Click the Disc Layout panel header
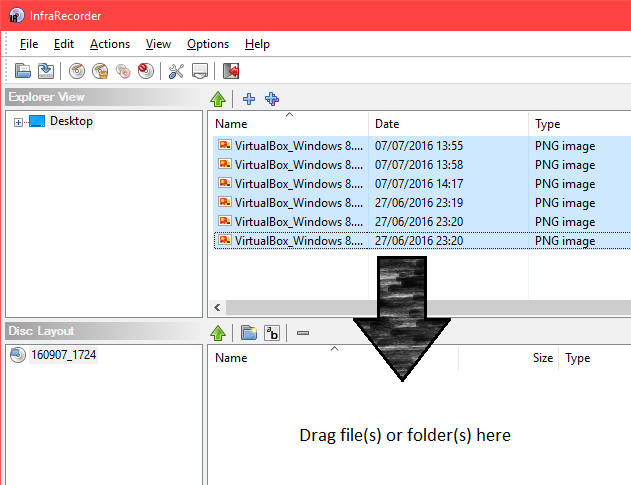Image resolution: width=631 pixels, height=485 pixels. point(105,331)
